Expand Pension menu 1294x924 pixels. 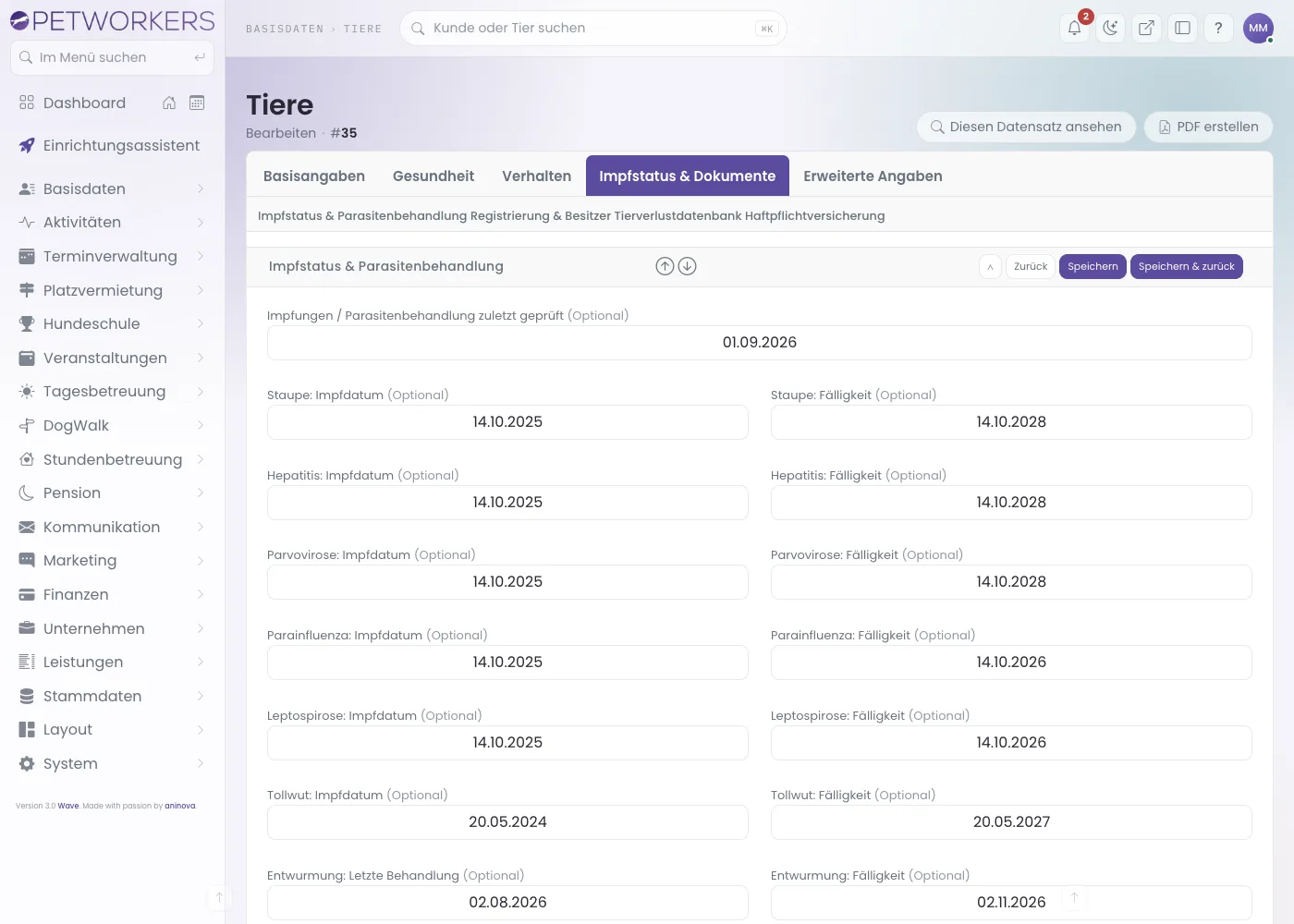tap(112, 492)
